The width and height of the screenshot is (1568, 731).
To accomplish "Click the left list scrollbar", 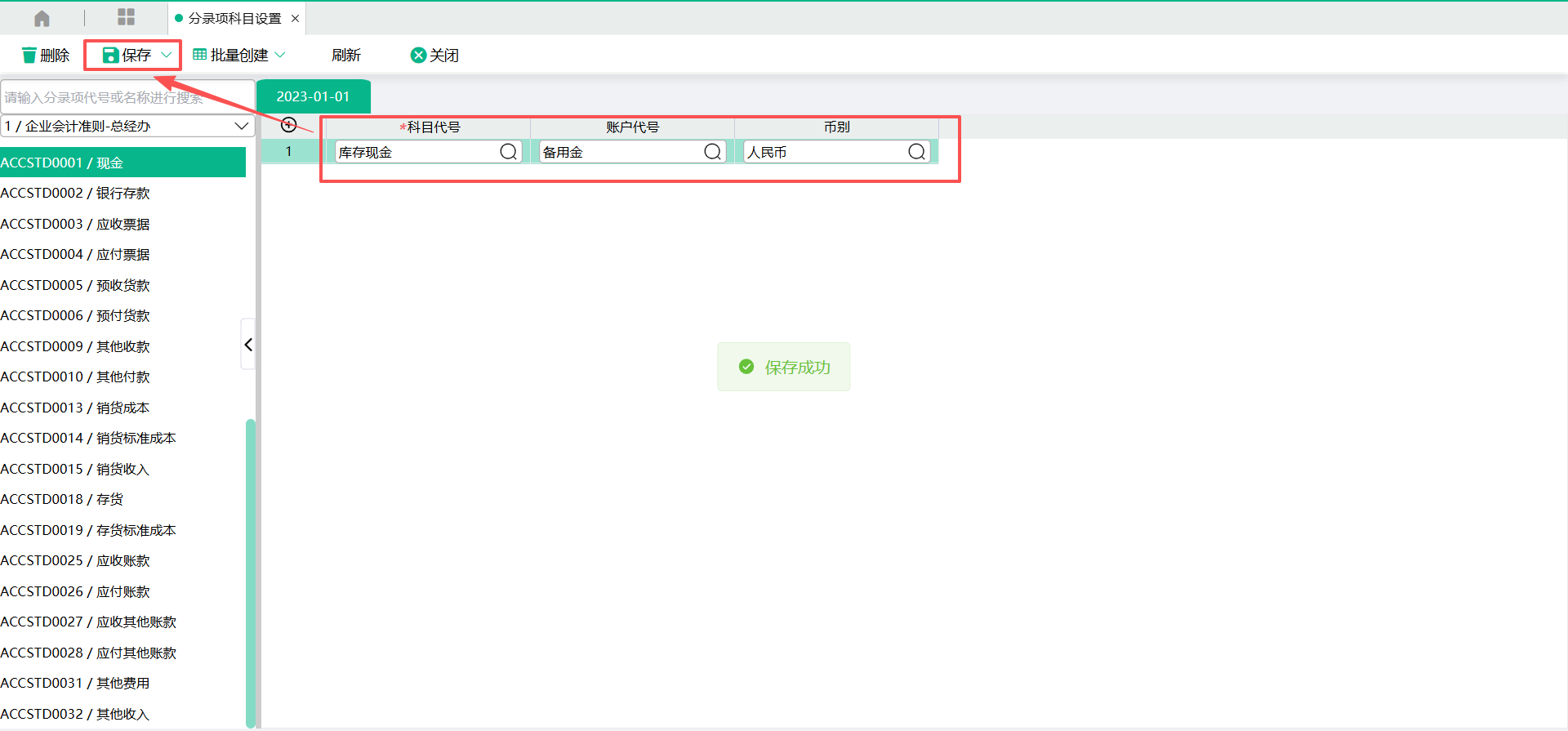I will [x=251, y=572].
